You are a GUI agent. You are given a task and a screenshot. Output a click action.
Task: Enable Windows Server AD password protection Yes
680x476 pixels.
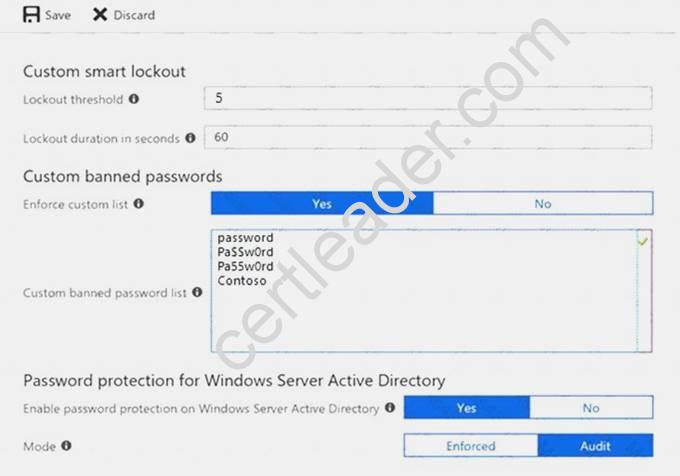467,408
